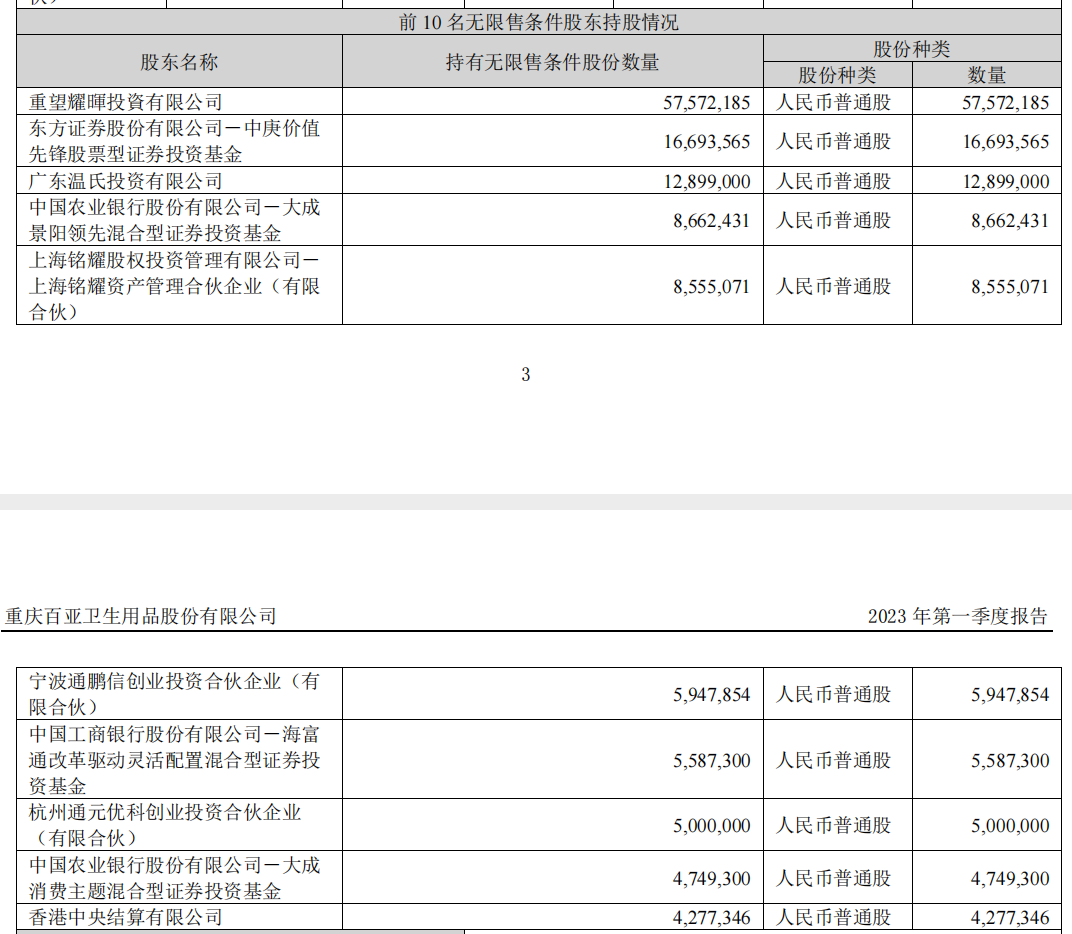Select 5,587,300 in the unrestricted shares holding column
The width and height of the screenshot is (1072, 934).
click(x=711, y=760)
